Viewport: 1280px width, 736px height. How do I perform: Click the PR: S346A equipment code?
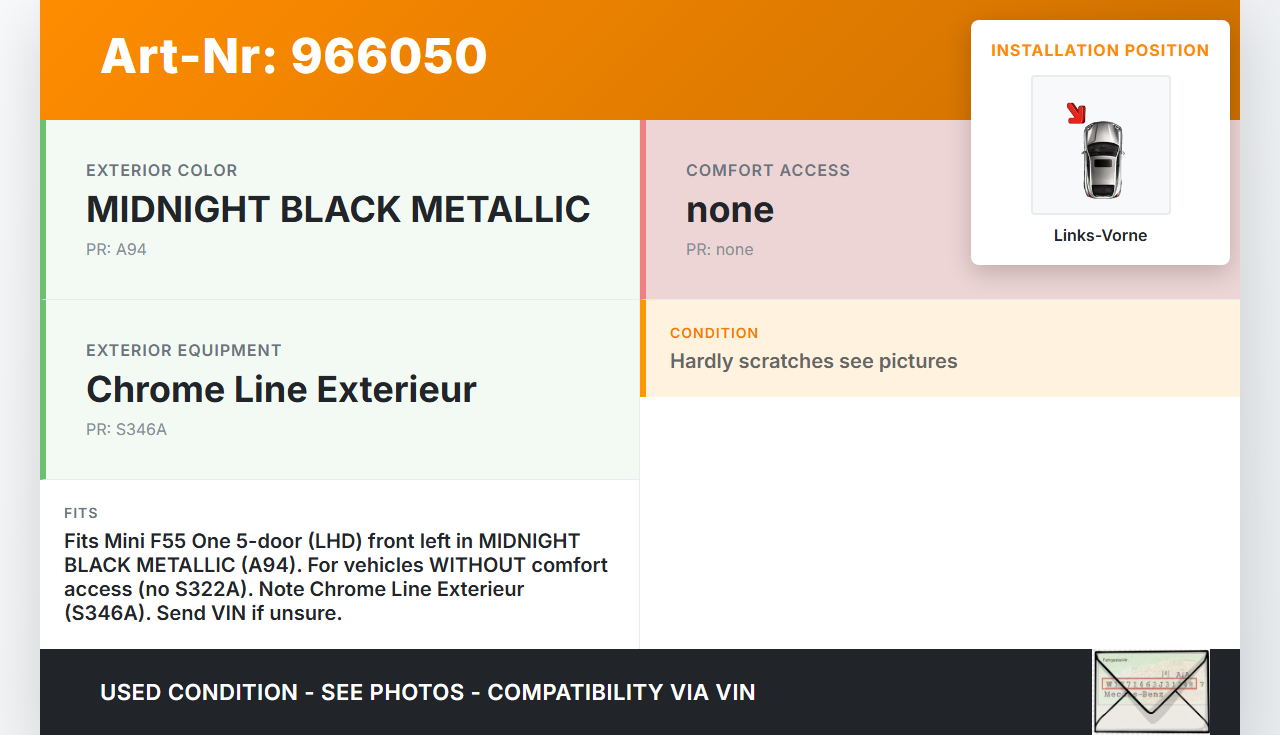(126, 430)
